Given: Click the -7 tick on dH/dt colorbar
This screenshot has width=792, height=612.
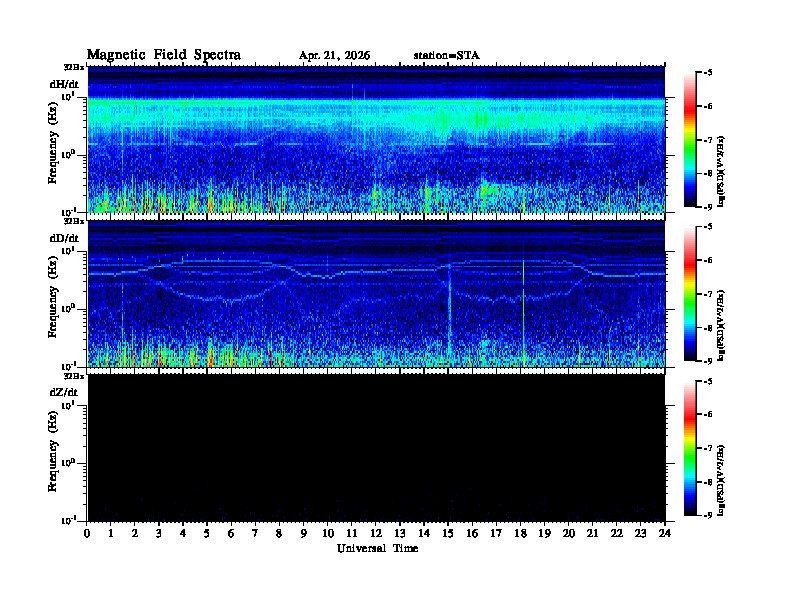Looking at the screenshot, I should 708,140.
